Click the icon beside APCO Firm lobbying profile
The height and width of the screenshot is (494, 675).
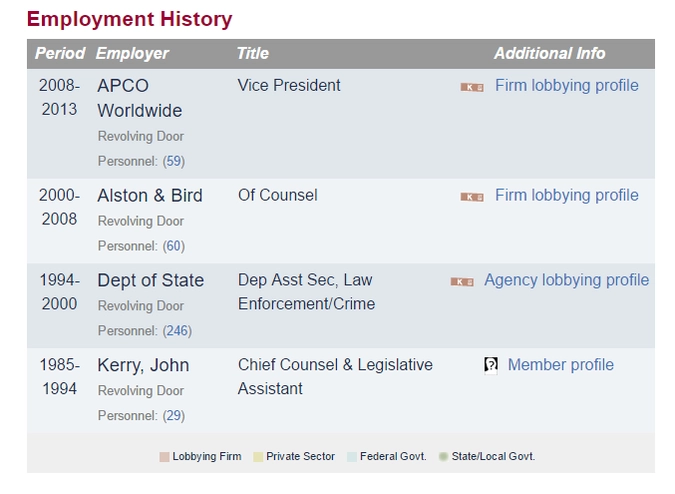pos(472,87)
